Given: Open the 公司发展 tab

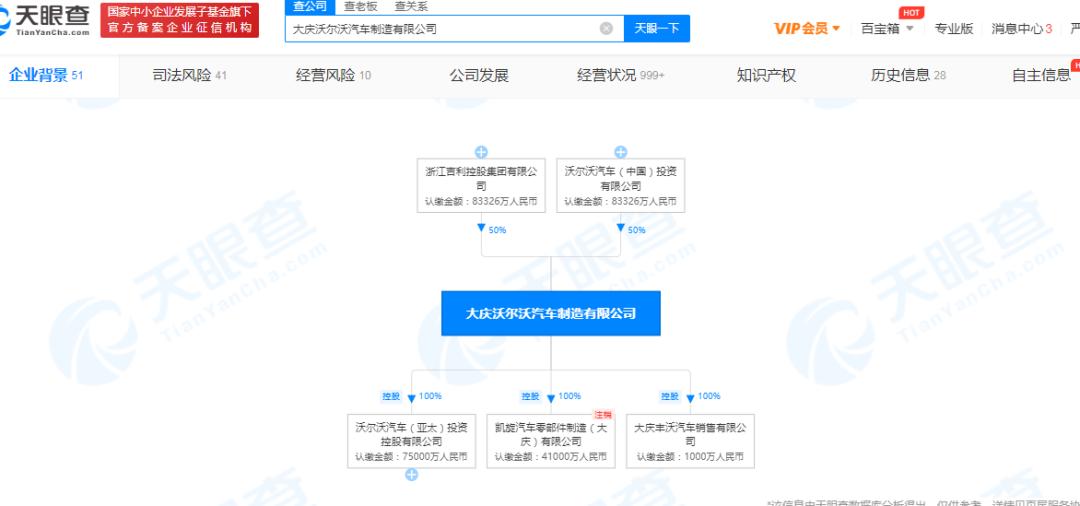Looking at the screenshot, I should coord(479,76).
